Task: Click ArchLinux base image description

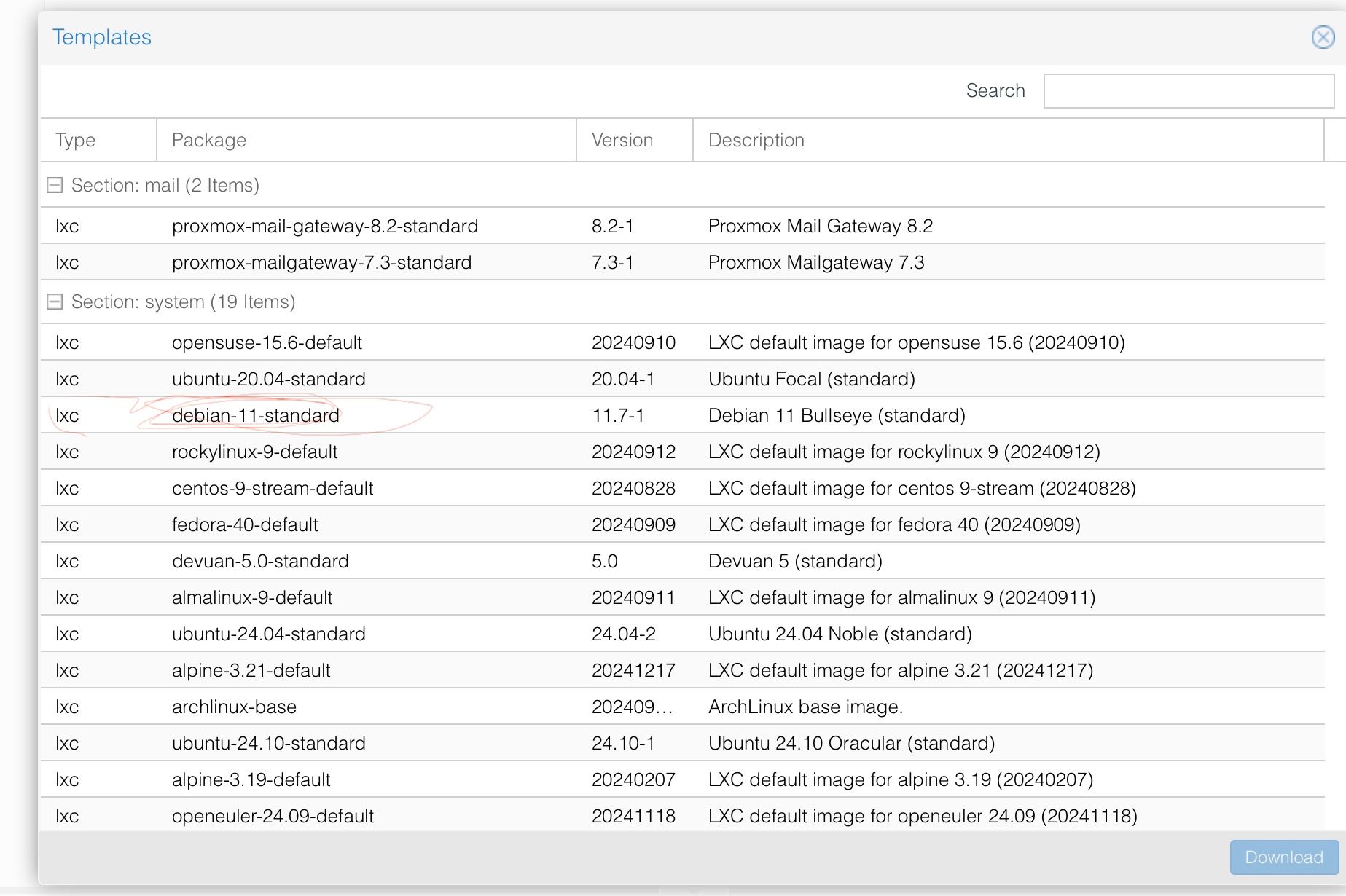Action: click(x=805, y=707)
